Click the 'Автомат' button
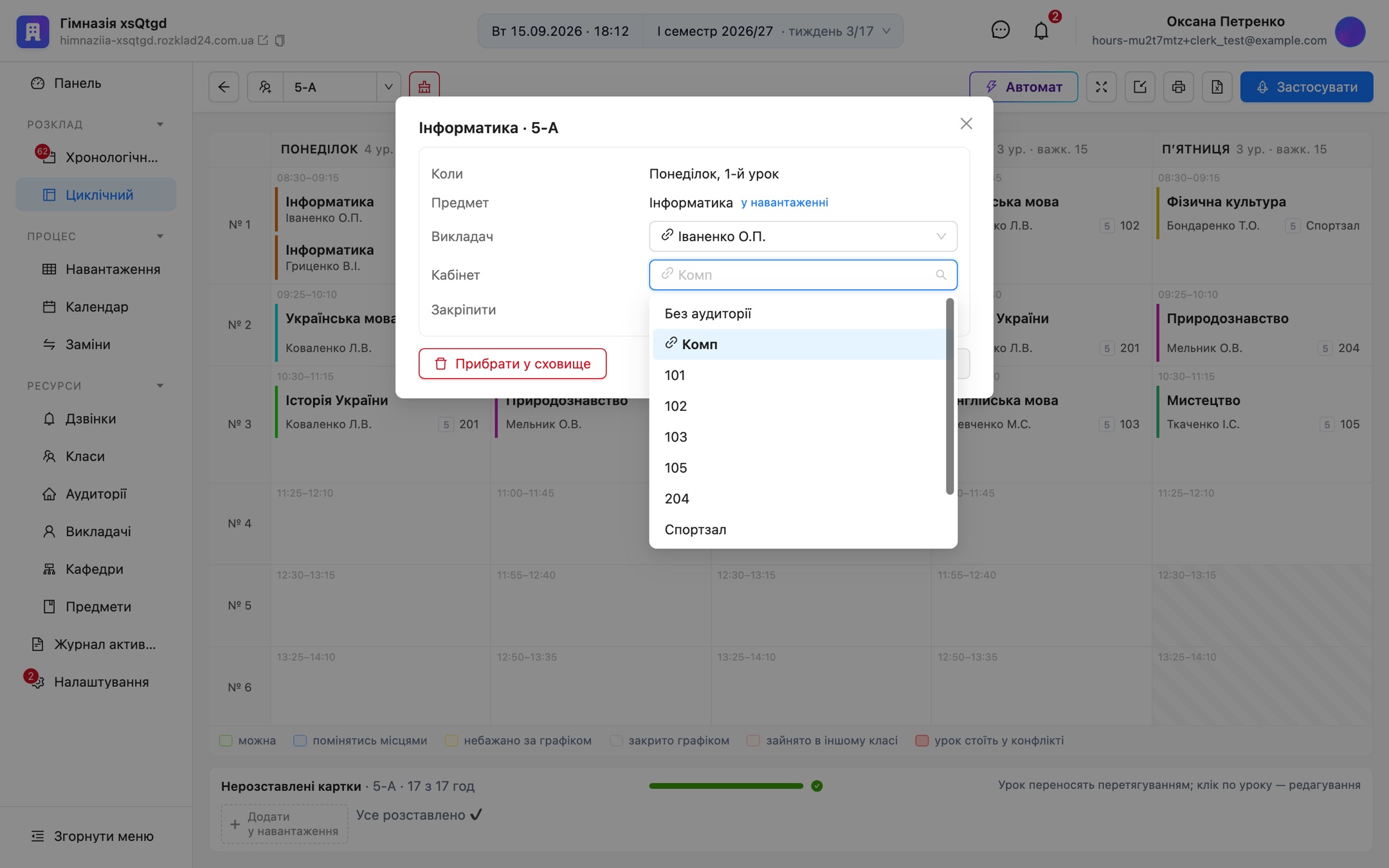 (1024, 87)
